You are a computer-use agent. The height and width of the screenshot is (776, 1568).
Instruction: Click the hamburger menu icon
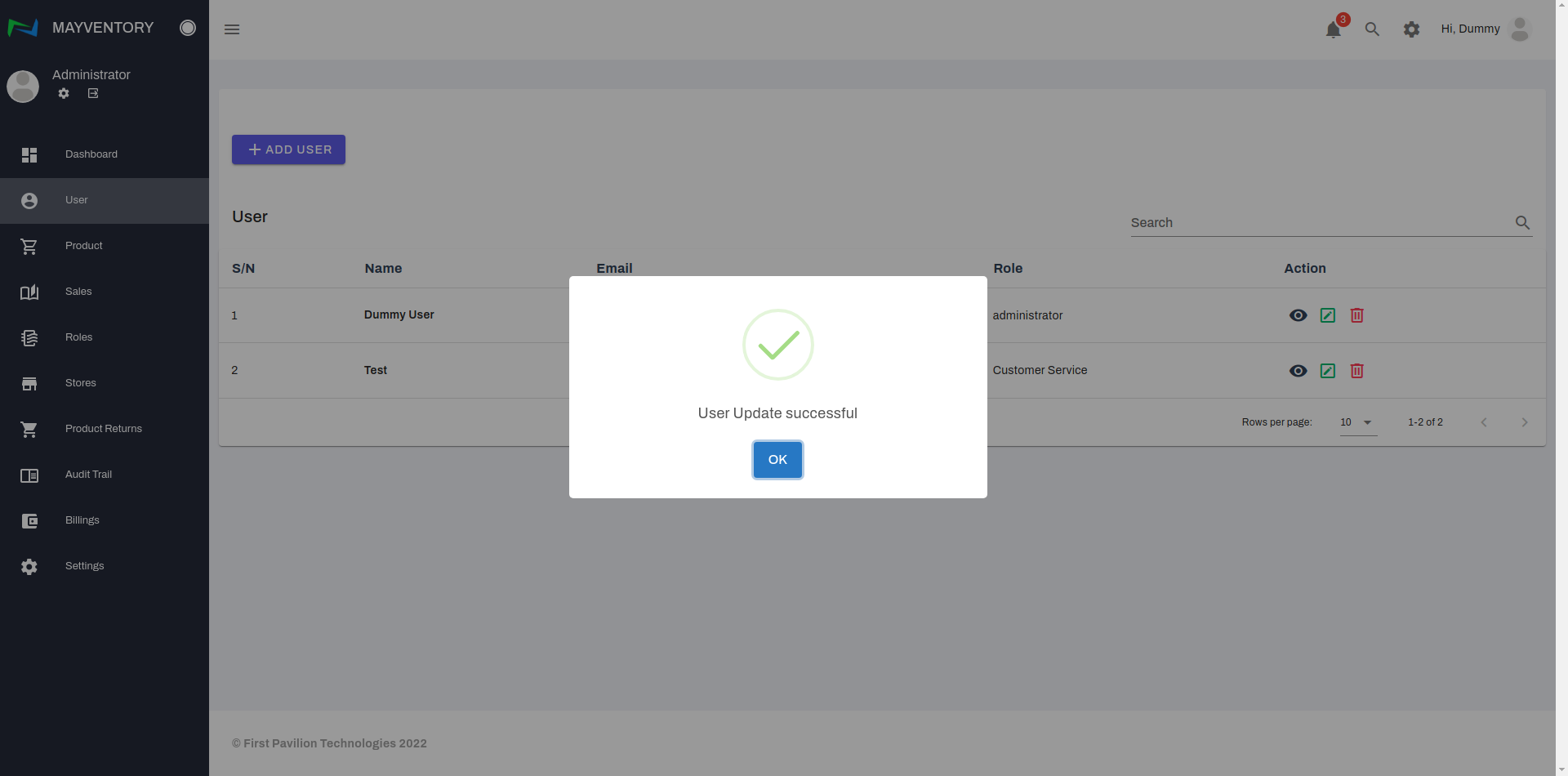click(x=232, y=29)
